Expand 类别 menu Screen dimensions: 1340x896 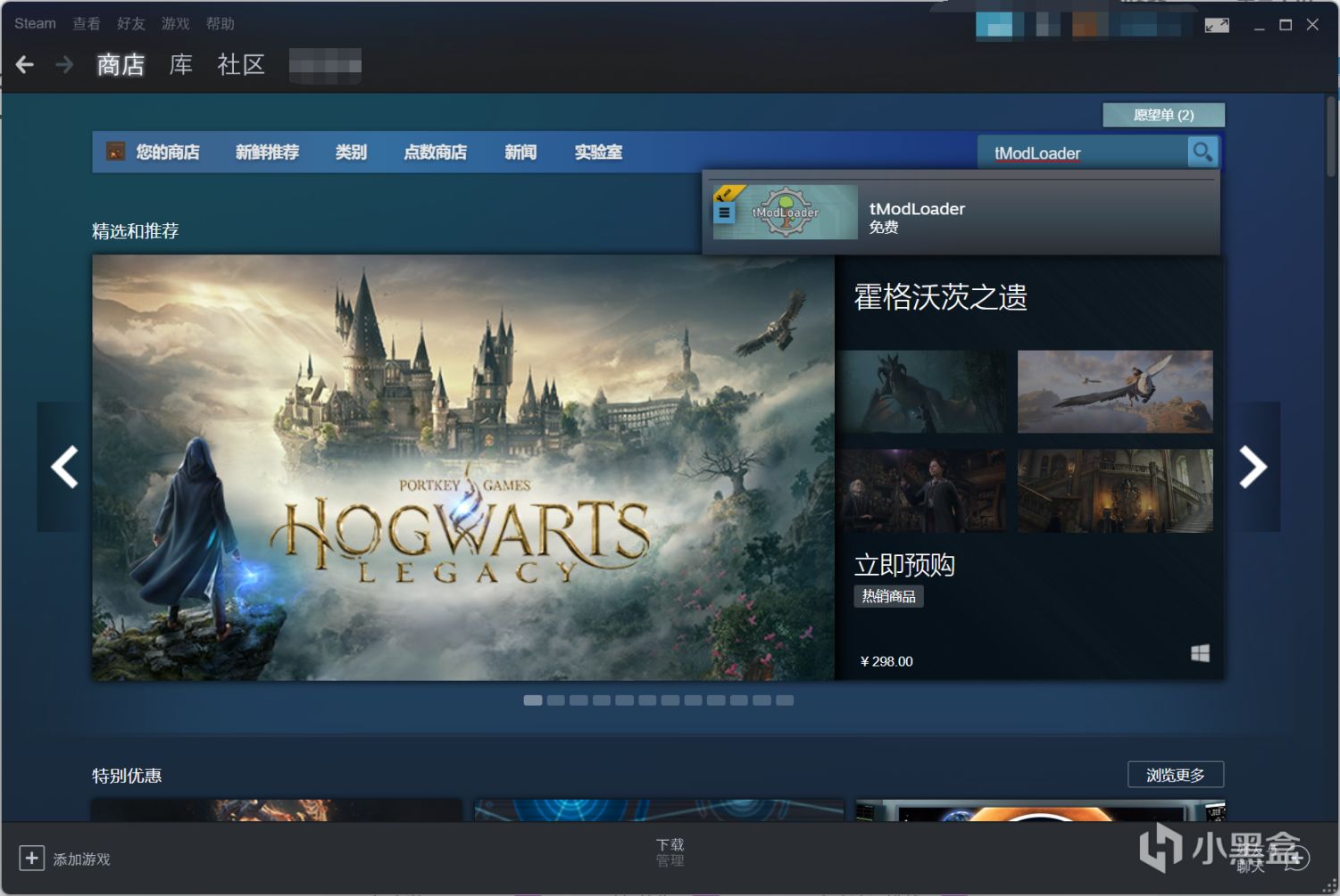point(351,152)
